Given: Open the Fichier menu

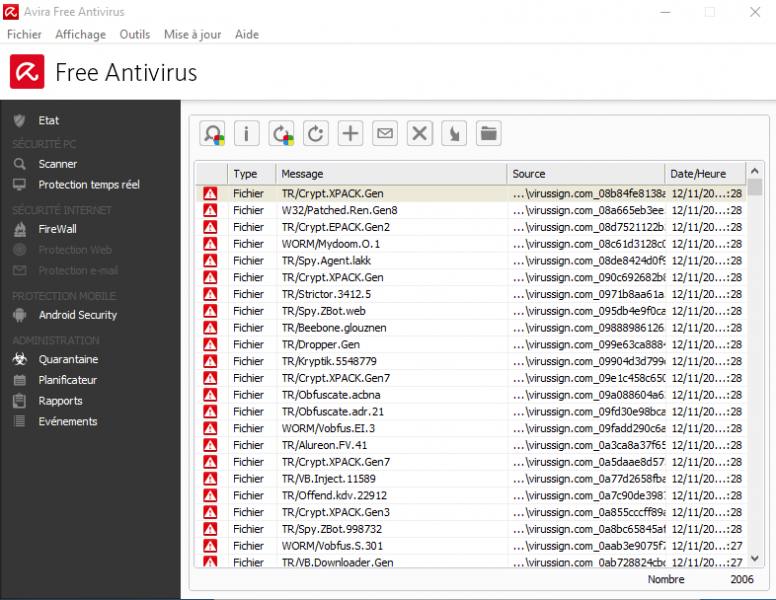Looking at the screenshot, I should [x=24, y=34].
